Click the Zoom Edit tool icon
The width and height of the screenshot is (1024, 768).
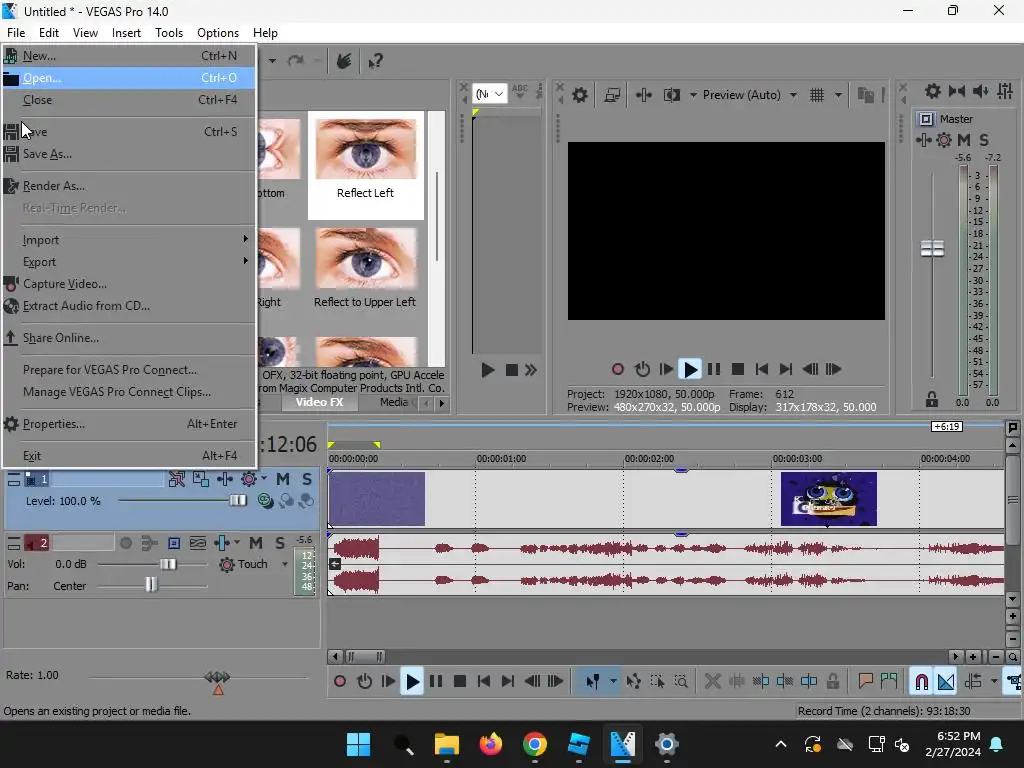pos(680,682)
